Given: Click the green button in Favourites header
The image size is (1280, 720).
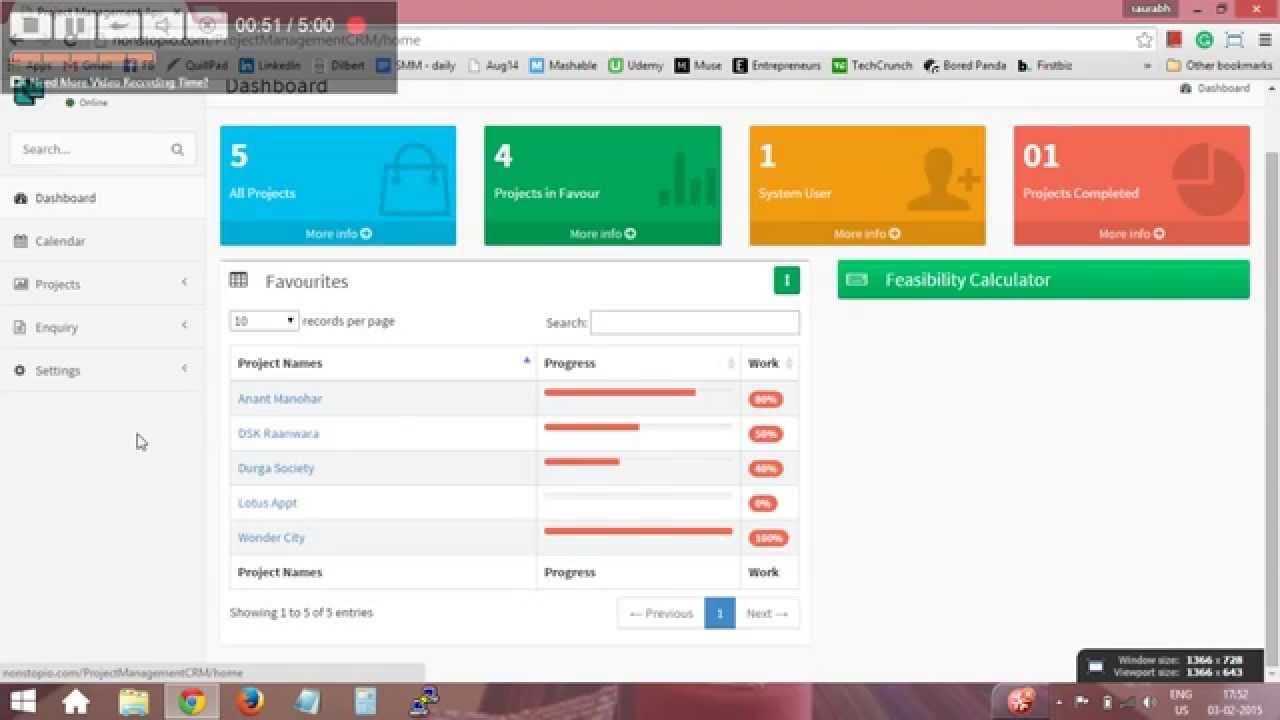Looking at the screenshot, I should pyautogui.click(x=787, y=281).
